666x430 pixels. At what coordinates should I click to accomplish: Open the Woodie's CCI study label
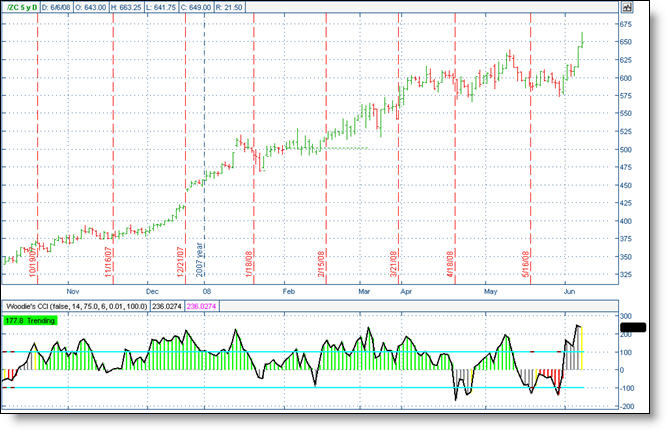click(76, 306)
